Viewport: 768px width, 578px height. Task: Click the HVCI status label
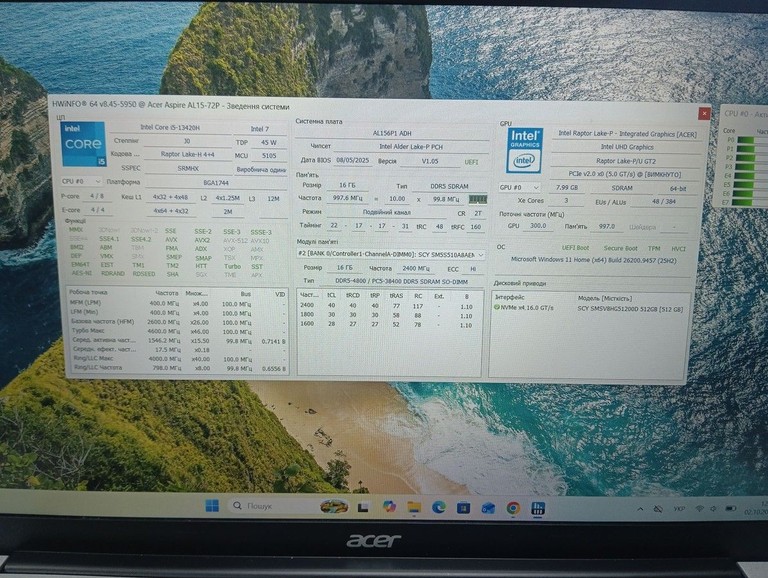click(x=678, y=249)
